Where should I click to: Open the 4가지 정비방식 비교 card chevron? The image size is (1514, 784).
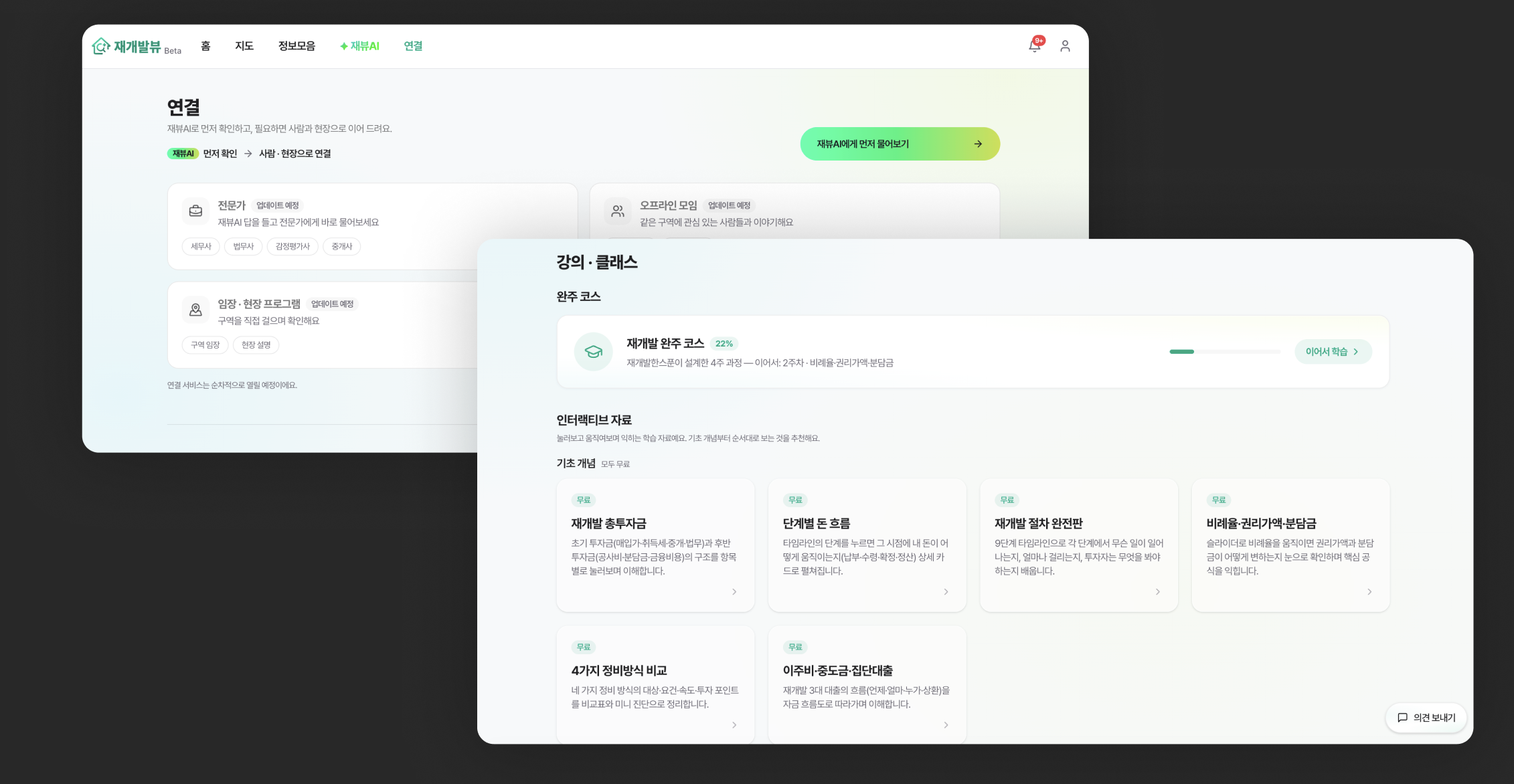coord(734,724)
